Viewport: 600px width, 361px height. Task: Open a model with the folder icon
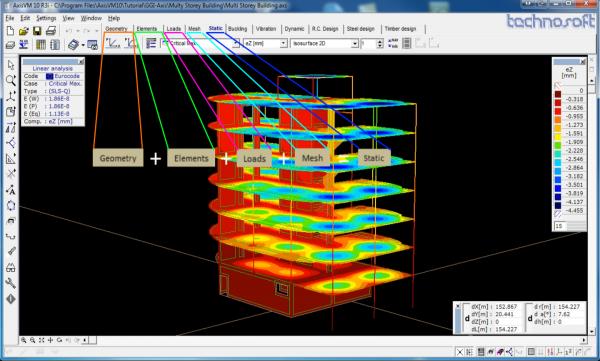coord(24,31)
